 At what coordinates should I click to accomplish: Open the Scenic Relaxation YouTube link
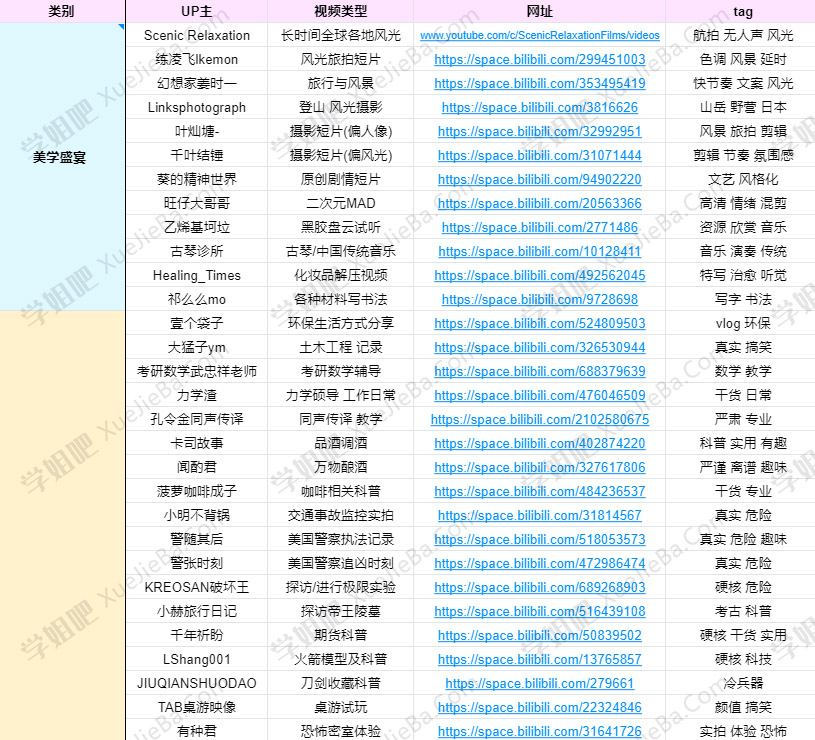(x=540, y=35)
